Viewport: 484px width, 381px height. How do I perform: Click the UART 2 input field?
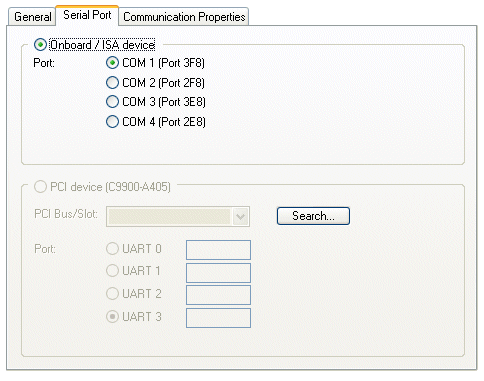[218, 295]
